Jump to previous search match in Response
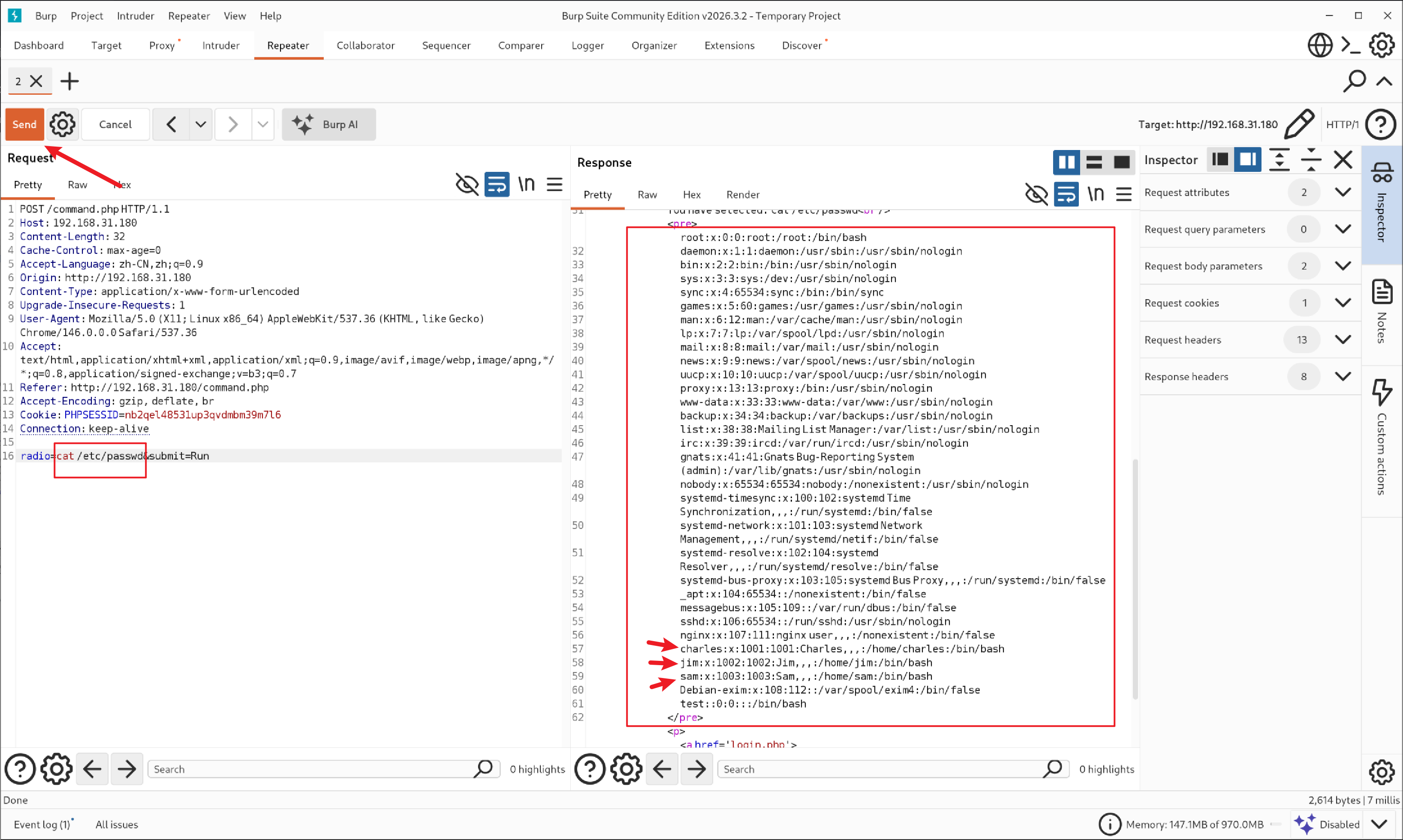The width and height of the screenshot is (1403, 840). [x=662, y=769]
